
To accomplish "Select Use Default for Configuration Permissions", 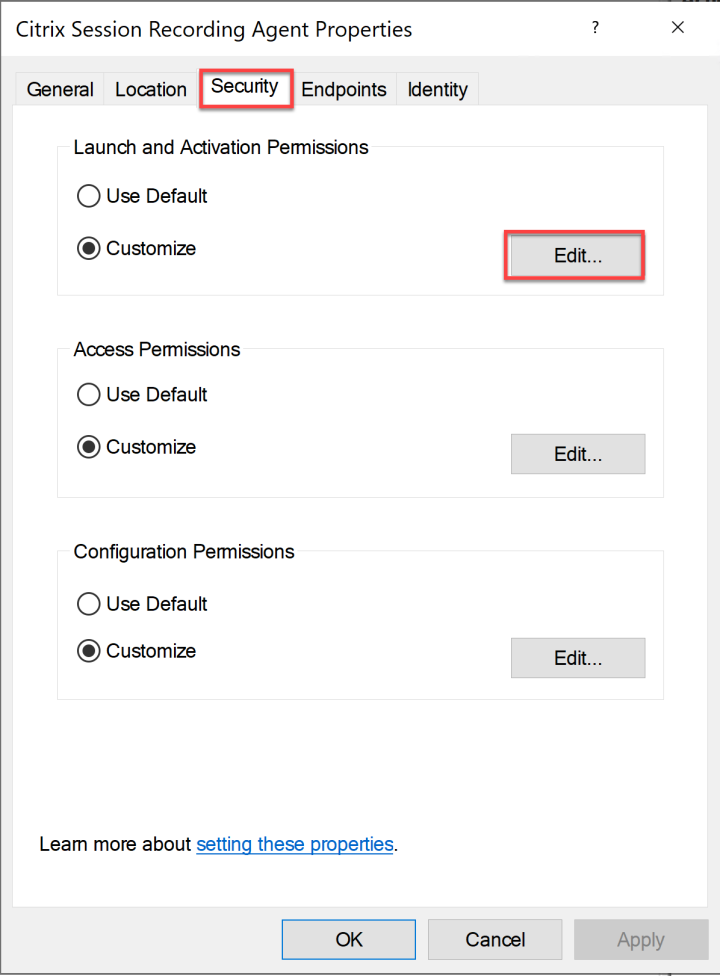I will coord(89,604).
